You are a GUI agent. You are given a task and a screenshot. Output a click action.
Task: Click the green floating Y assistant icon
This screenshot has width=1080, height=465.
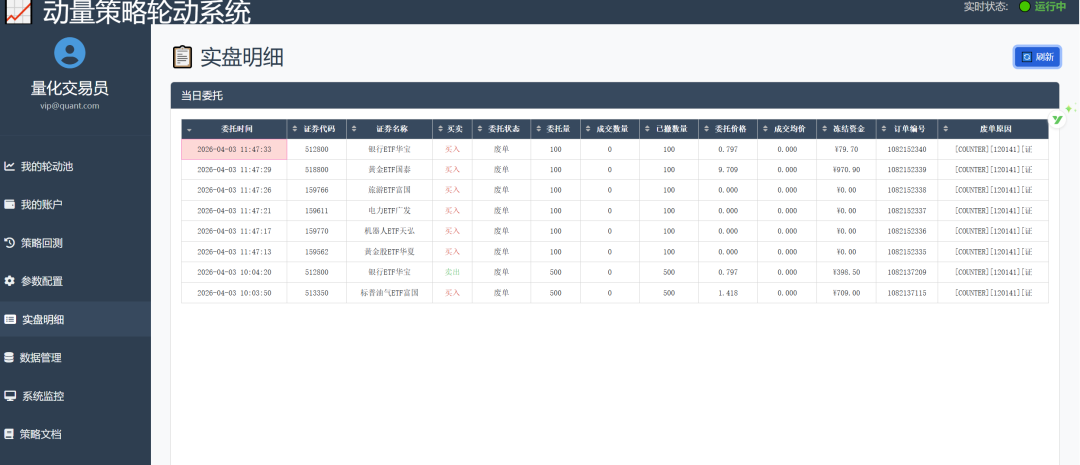click(1058, 119)
